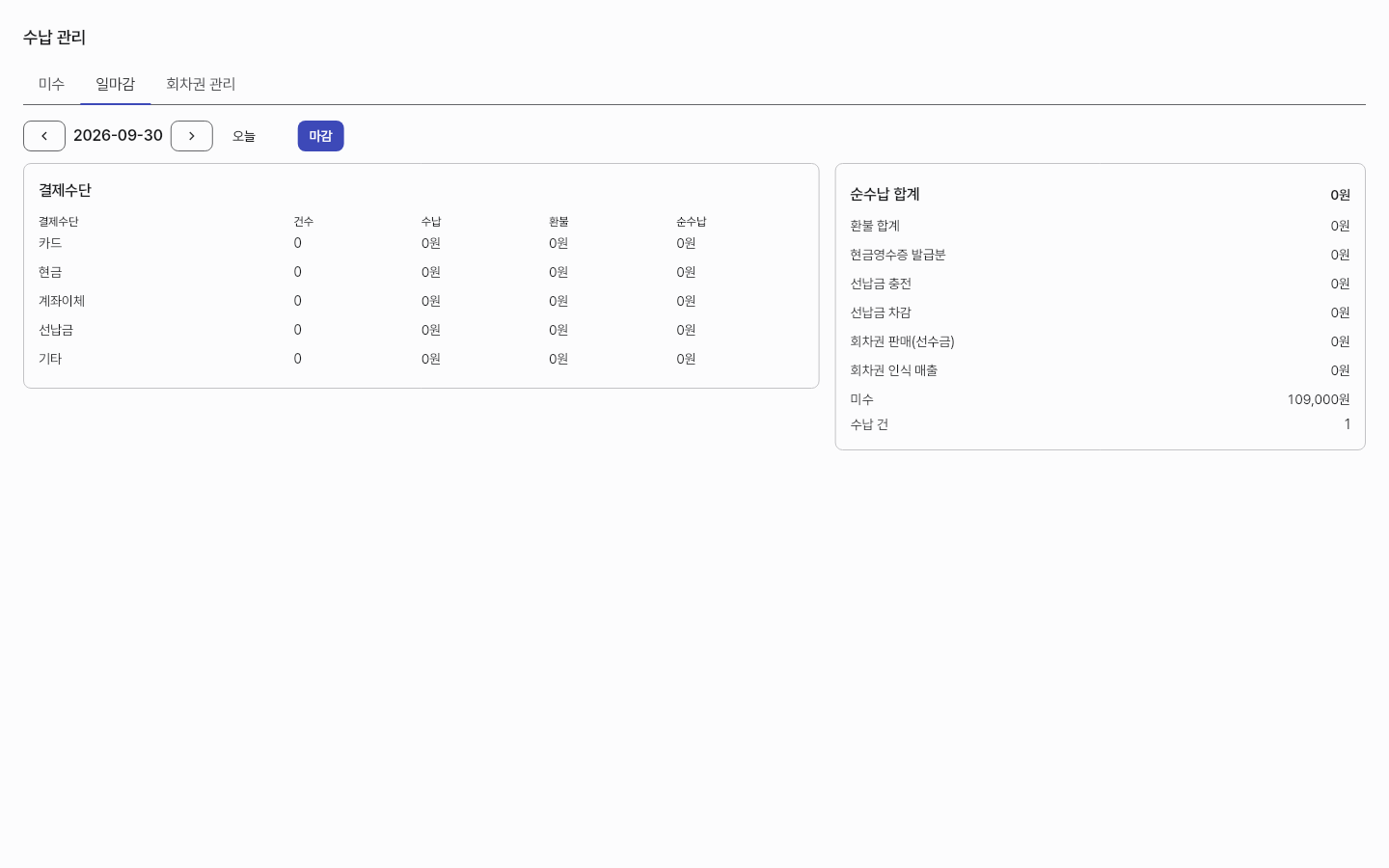1389x868 pixels.
Task: Click the 수납 column header
Action: [431, 222]
